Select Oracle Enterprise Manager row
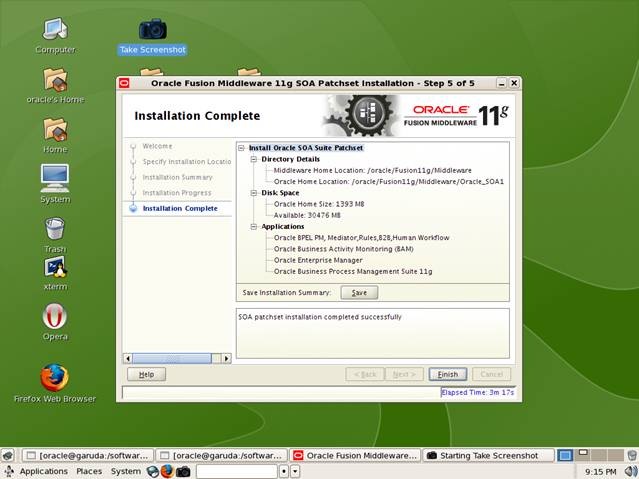Screen dimensions: 639x479 click(x=318, y=260)
